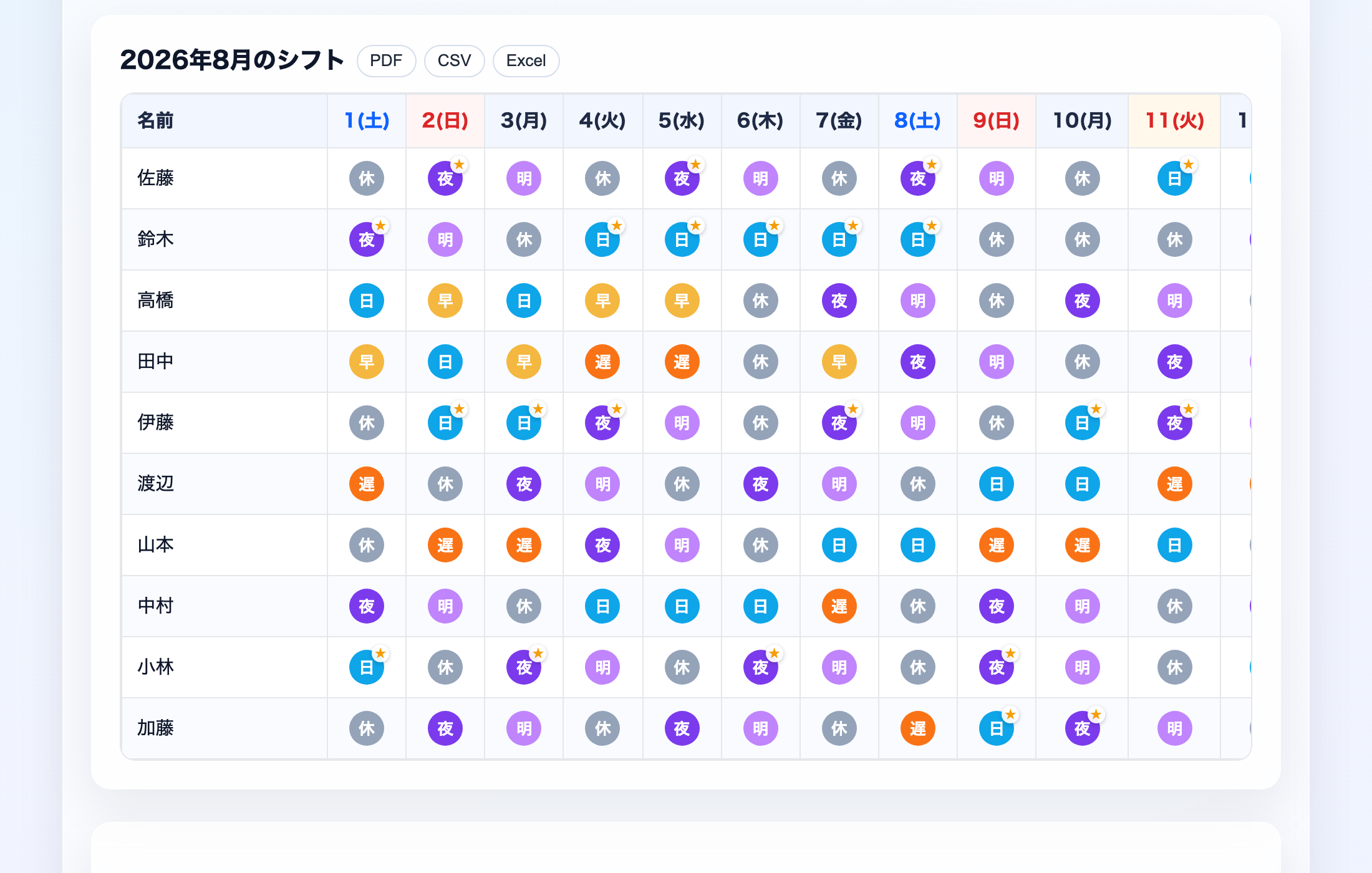Viewport: 1372px width, 873px height.
Task: Export the shift table as Excel
Action: tap(526, 60)
